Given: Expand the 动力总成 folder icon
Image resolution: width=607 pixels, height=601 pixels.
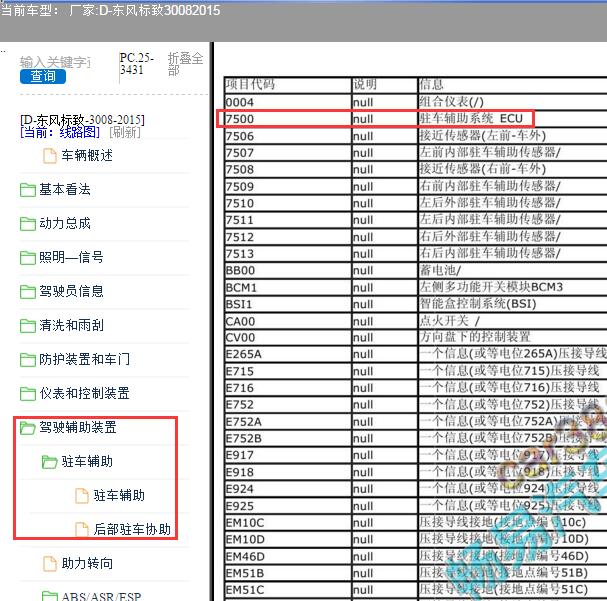Looking at the screenshot, I should (27, 224).
